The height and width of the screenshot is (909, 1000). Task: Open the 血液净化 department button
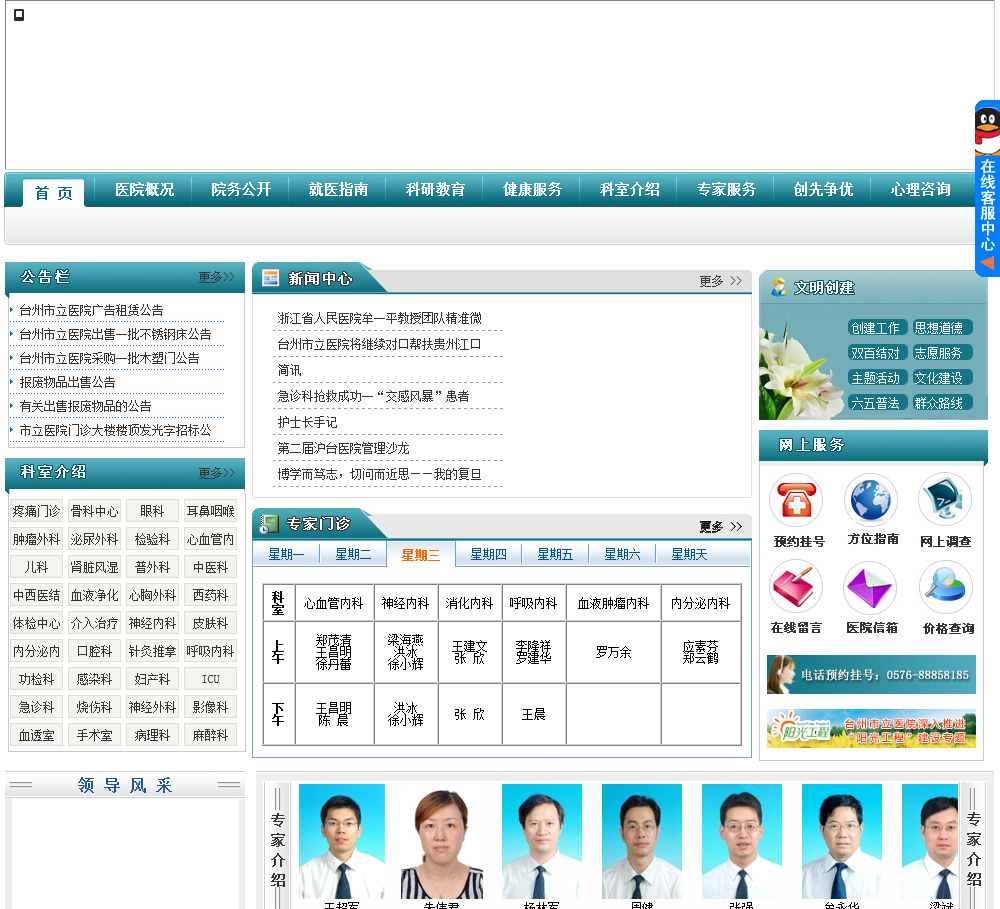94,595
